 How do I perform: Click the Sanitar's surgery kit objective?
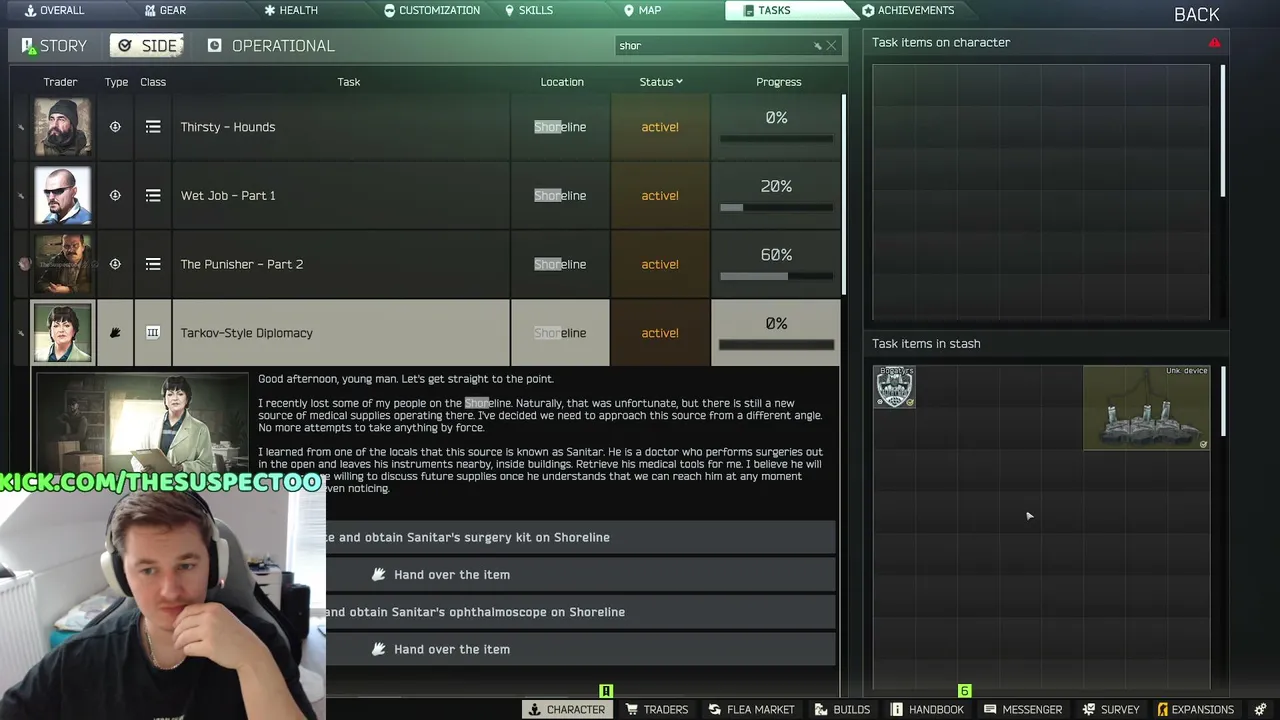click(580, 537)
